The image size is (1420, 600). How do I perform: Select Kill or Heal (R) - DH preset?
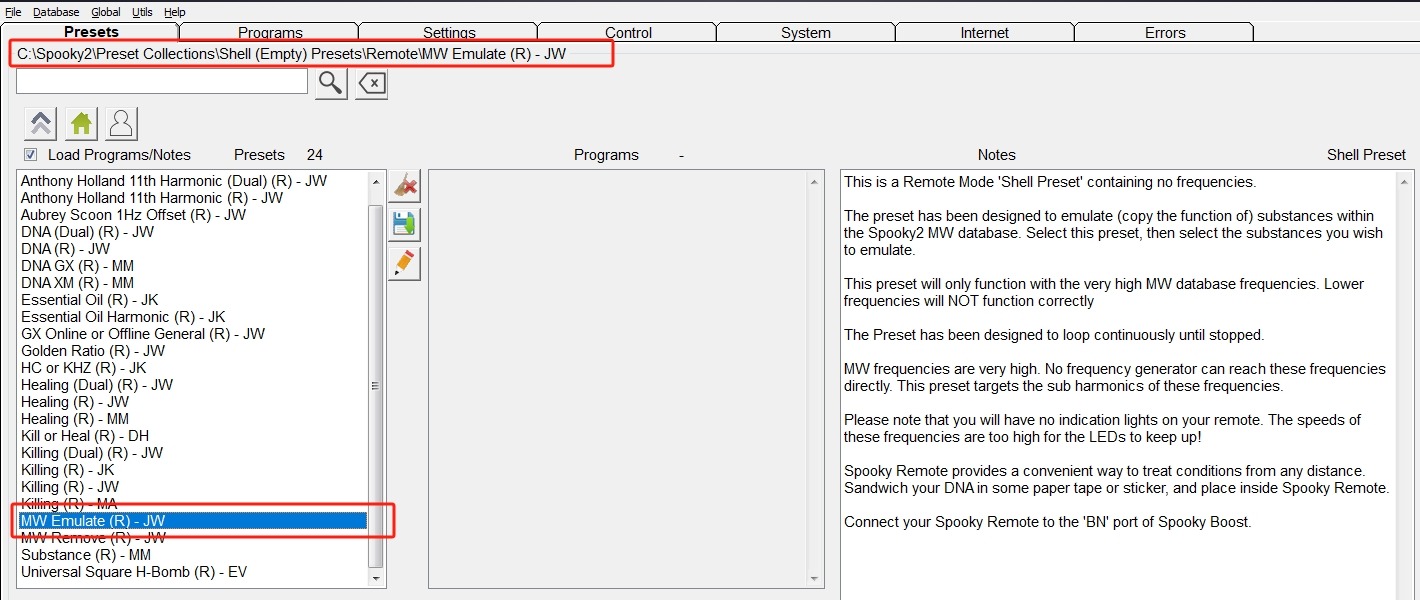click(x=85, y=436)
